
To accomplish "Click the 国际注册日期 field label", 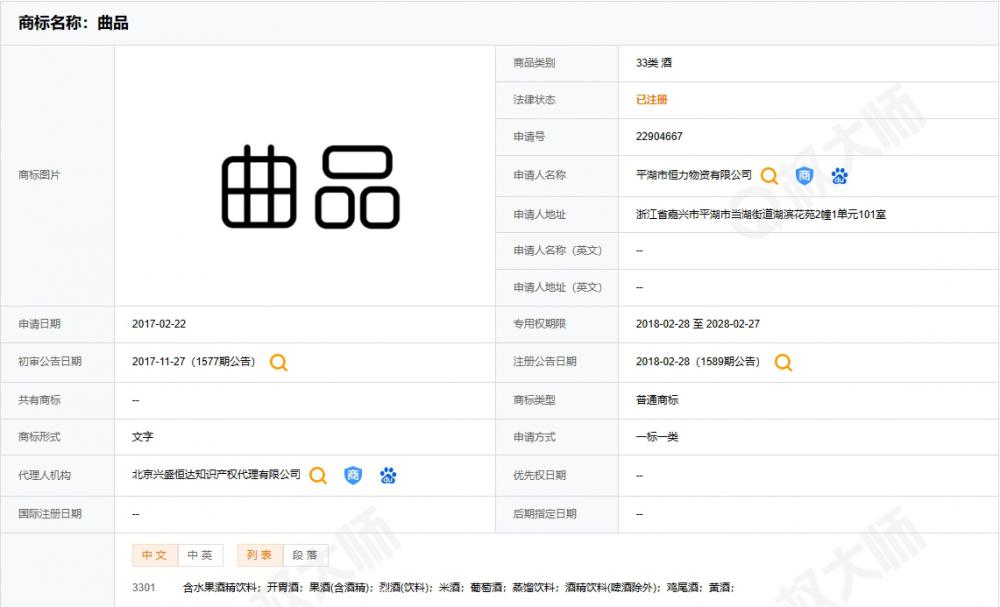I will (x=50, y=514).
